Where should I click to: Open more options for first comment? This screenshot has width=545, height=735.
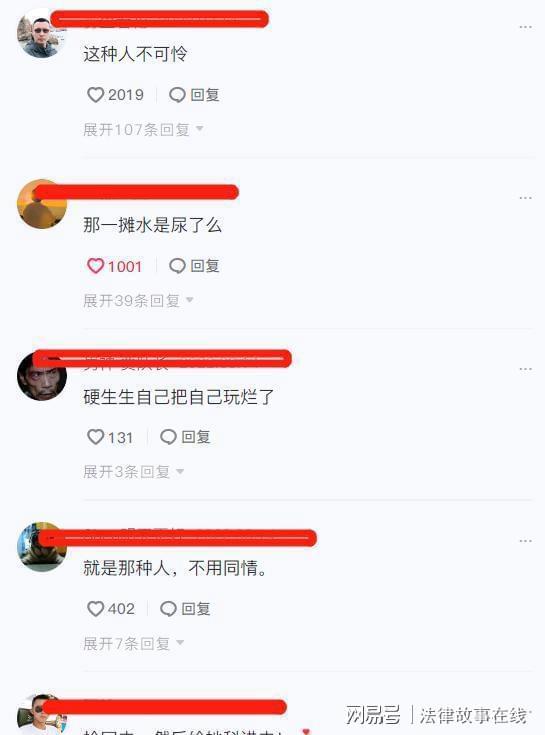click(525, 27)
